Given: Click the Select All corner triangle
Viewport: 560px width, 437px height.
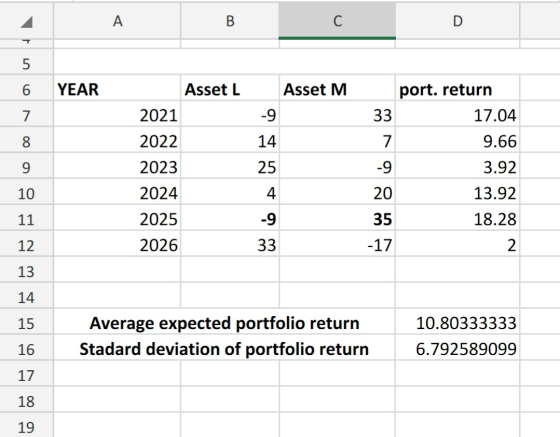Looking at the screenshot, I should (27, 21).
